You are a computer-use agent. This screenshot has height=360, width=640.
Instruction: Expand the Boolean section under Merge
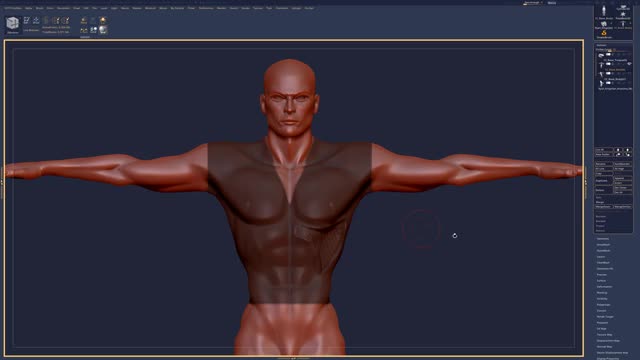coord(601,216)
